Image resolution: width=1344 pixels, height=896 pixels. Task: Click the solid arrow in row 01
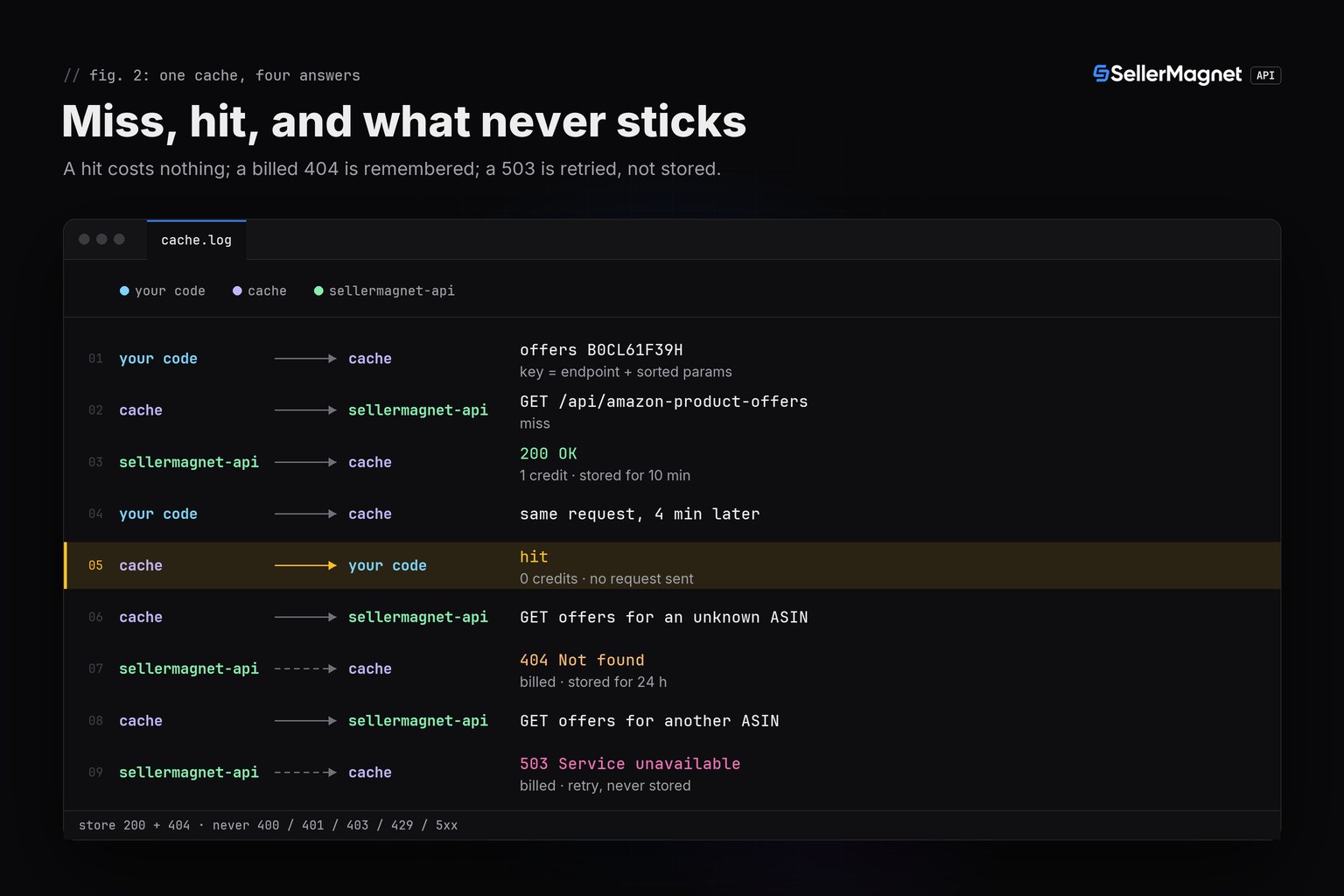coord(305,359)
